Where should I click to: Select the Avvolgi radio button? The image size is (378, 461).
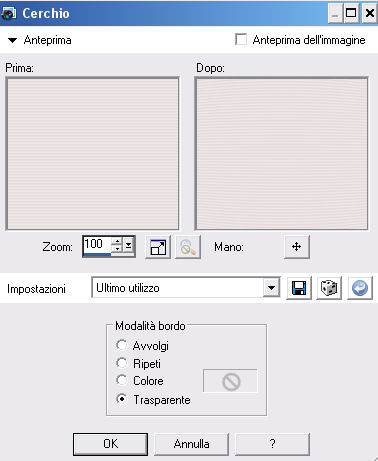coord(121,345)
